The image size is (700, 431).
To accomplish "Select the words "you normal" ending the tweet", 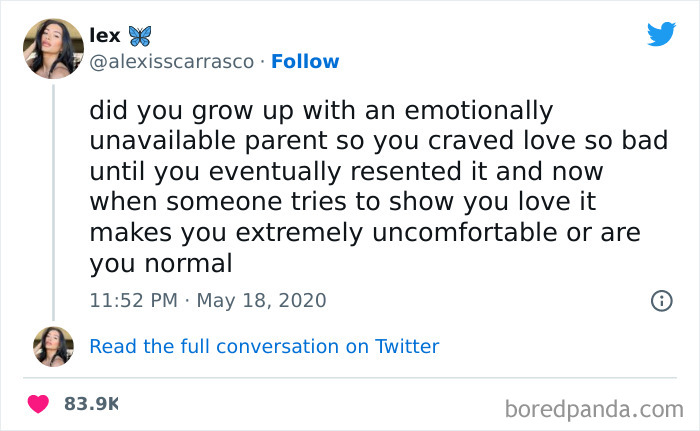I will click(161, 265).
